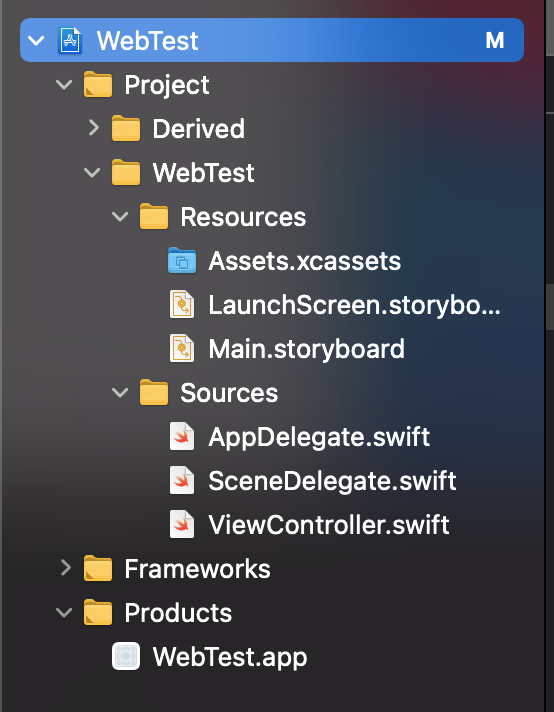This screenshot has height=712, width=554.
Task: Click the M modified status badge
Action: 495,40
